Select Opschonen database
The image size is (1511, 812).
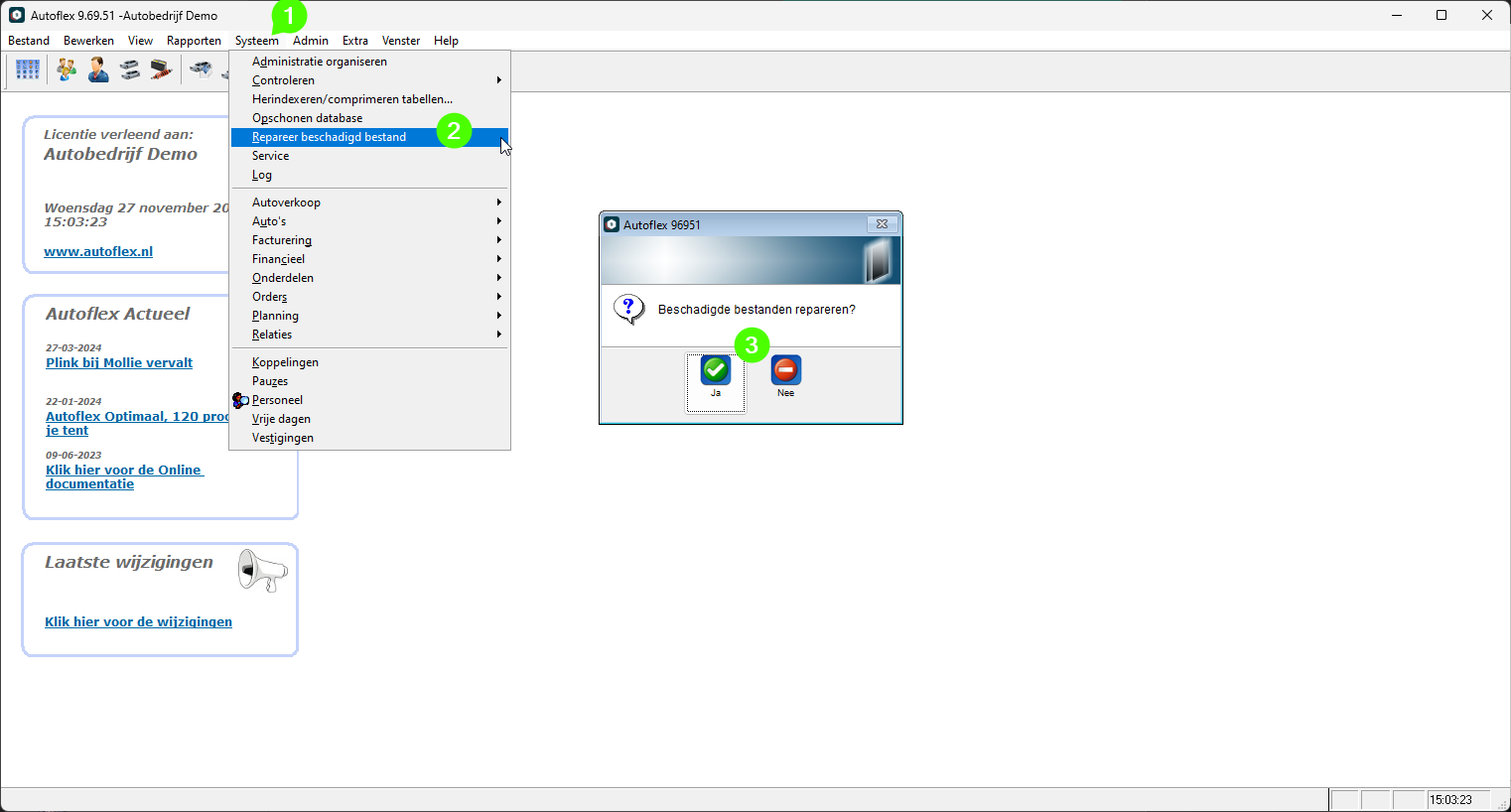pos(370,118)
